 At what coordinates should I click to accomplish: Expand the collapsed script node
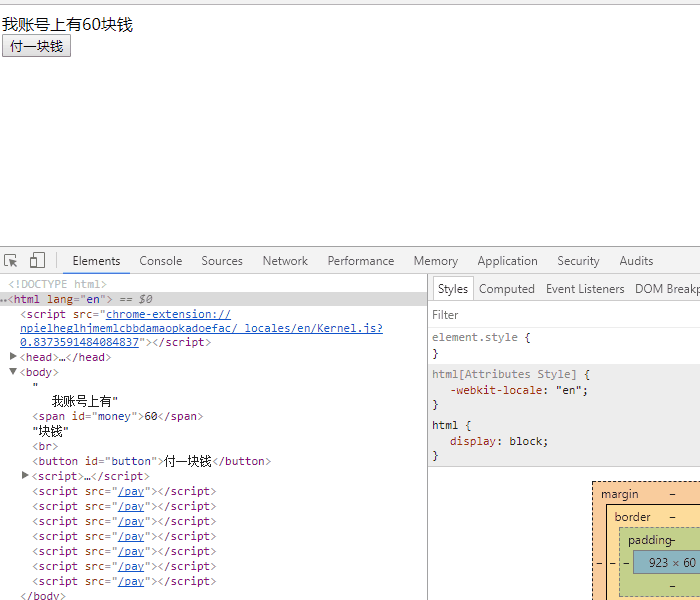pyautogui.click(x=25, y=475)
